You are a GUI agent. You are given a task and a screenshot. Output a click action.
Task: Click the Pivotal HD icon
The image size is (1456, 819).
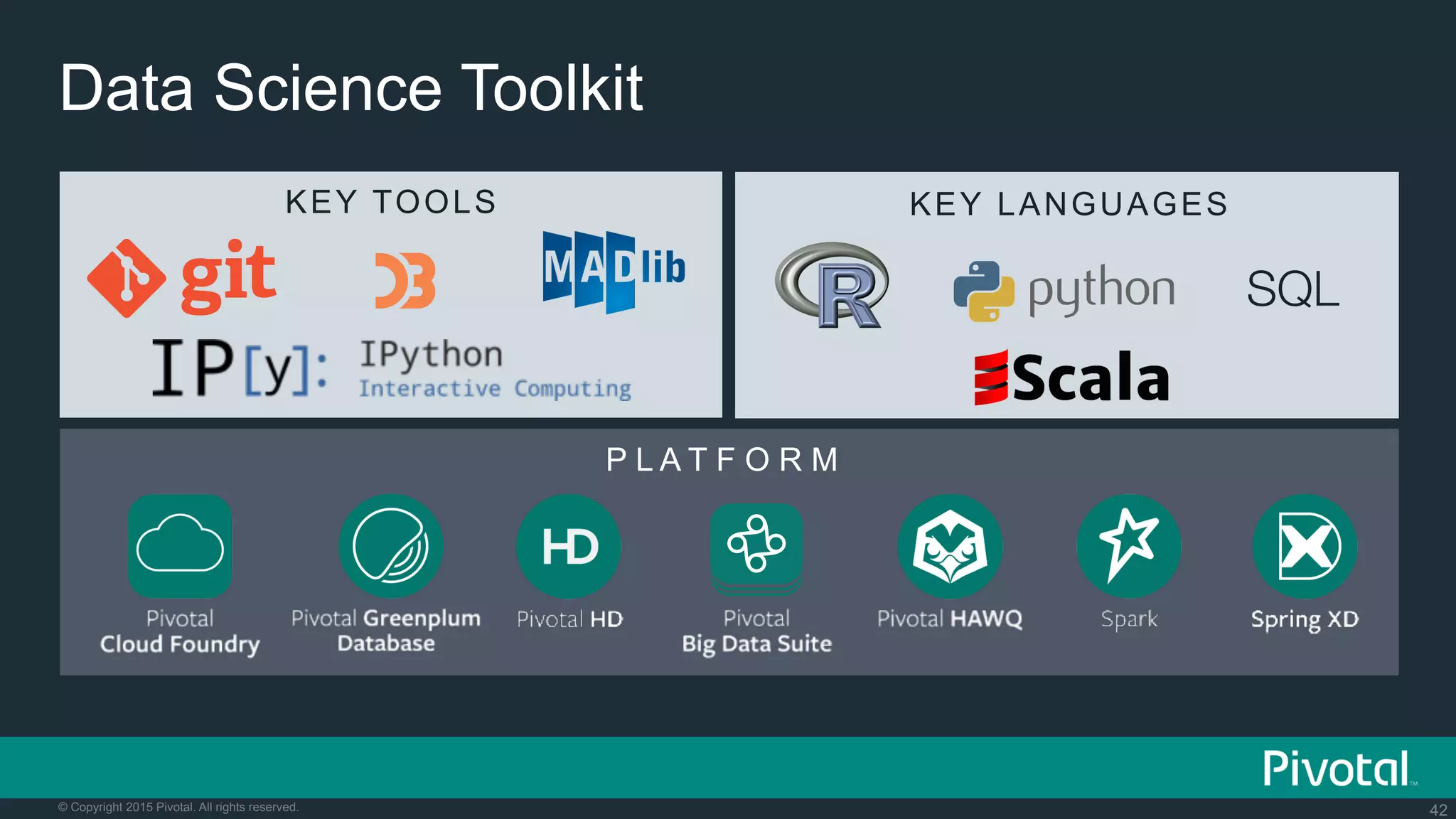click(x=569, y=546)
